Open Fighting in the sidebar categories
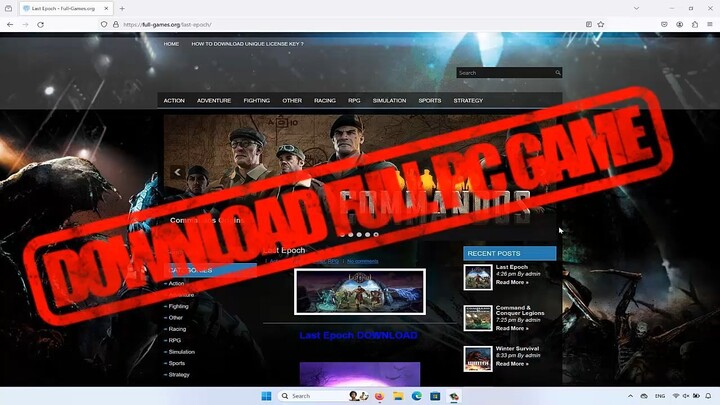 pyautogui.click(x=178, y=306)
